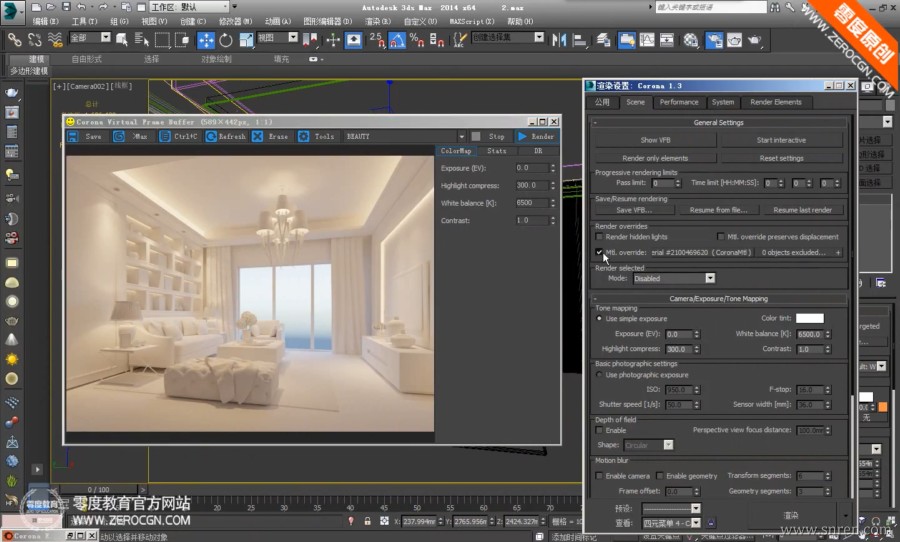
Task: Select Use photographic exposure radio button
Action: 599,375
